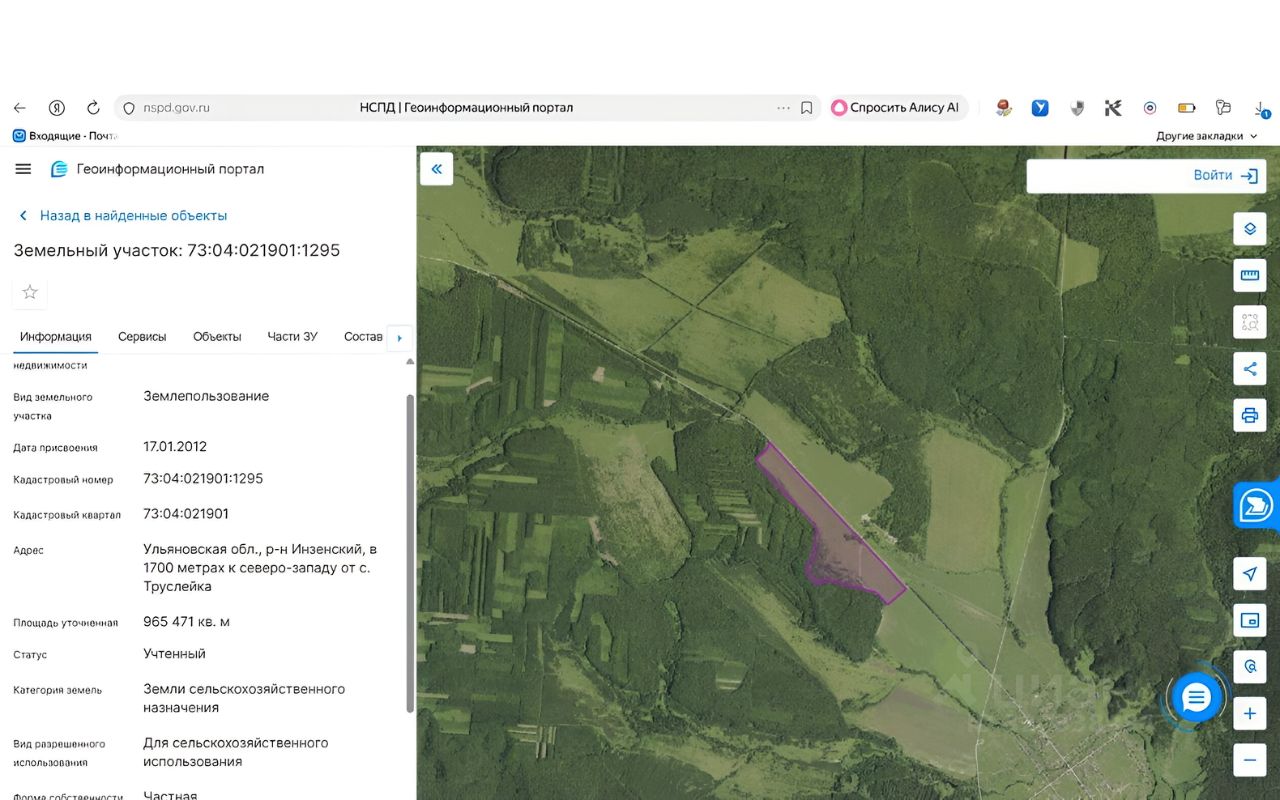Click the Земельный участок heading title
1280x800 pixels.
177,250
